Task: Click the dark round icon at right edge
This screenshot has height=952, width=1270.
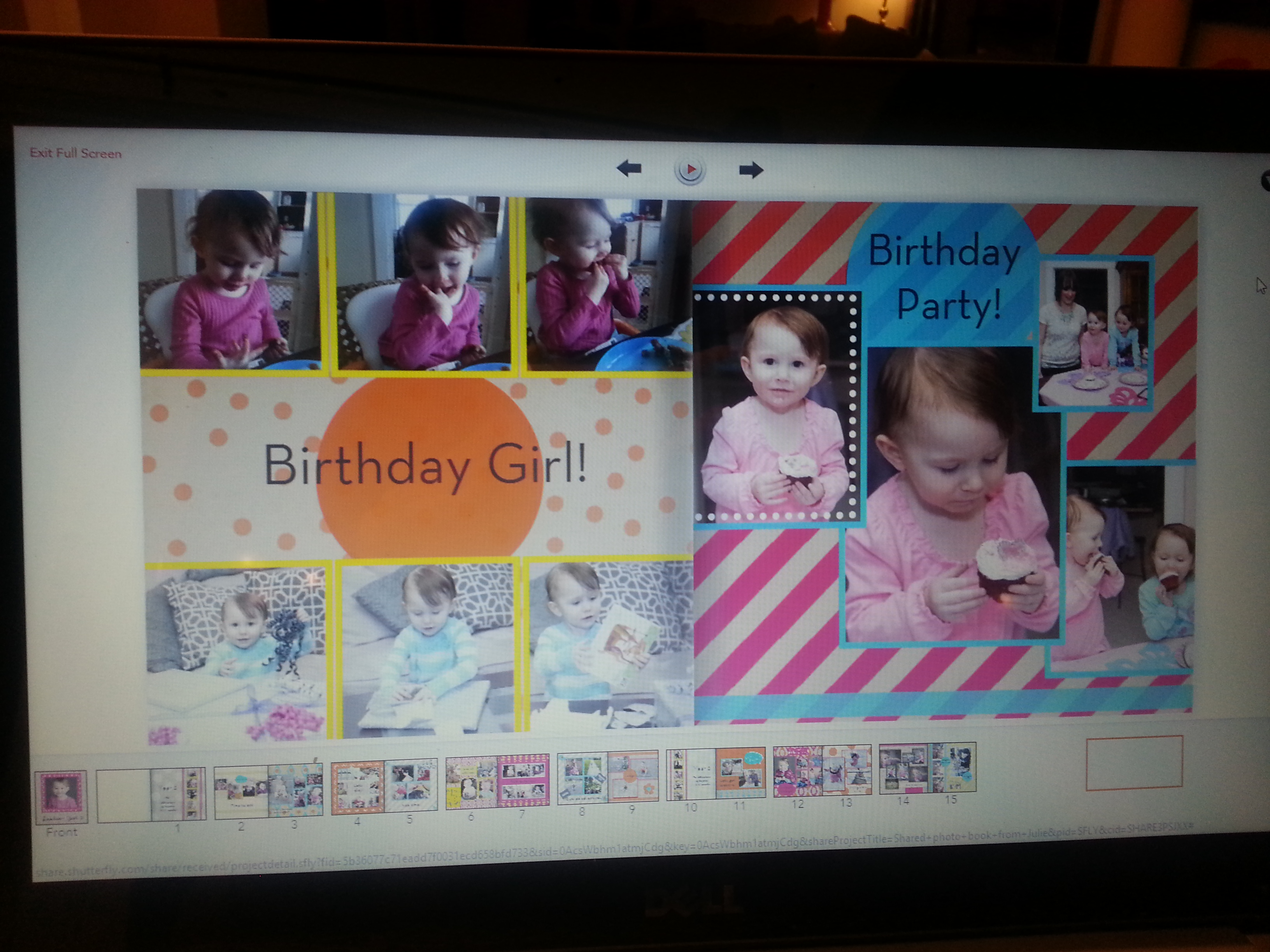Action: pyautogui.click(x=1265, y=181)
